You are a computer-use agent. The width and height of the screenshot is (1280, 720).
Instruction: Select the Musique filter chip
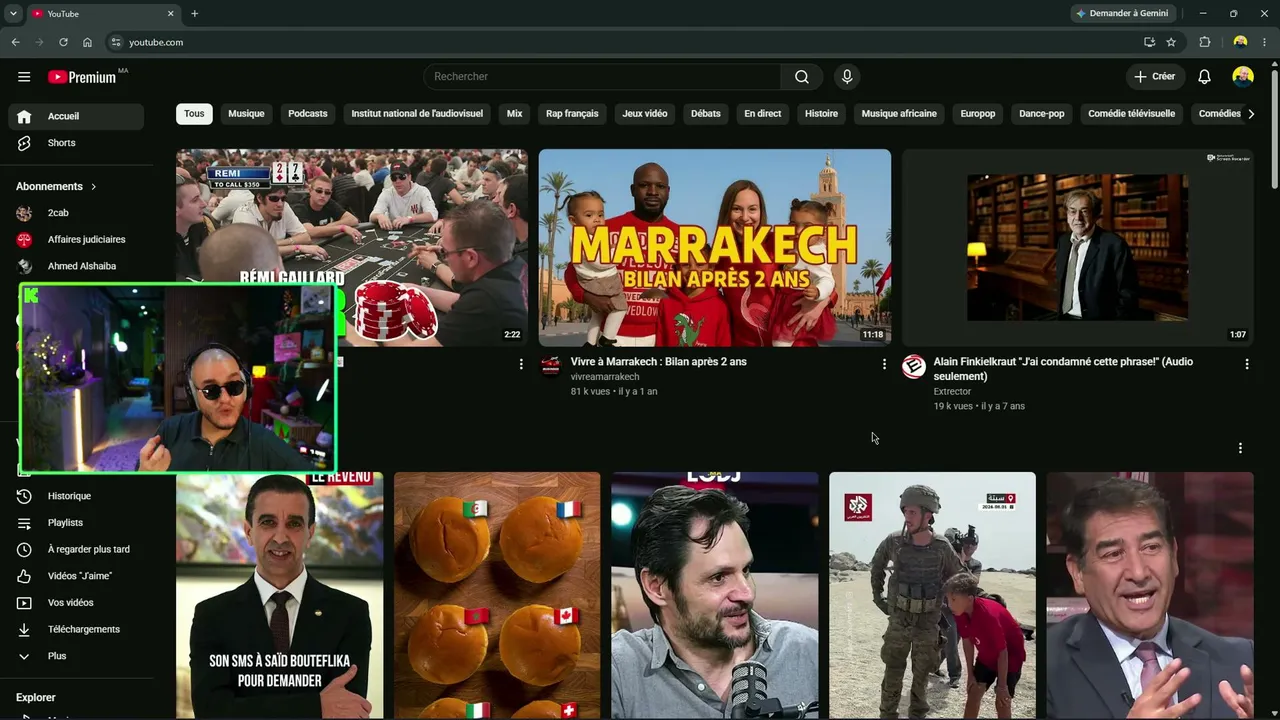click(x=246, y=114)
